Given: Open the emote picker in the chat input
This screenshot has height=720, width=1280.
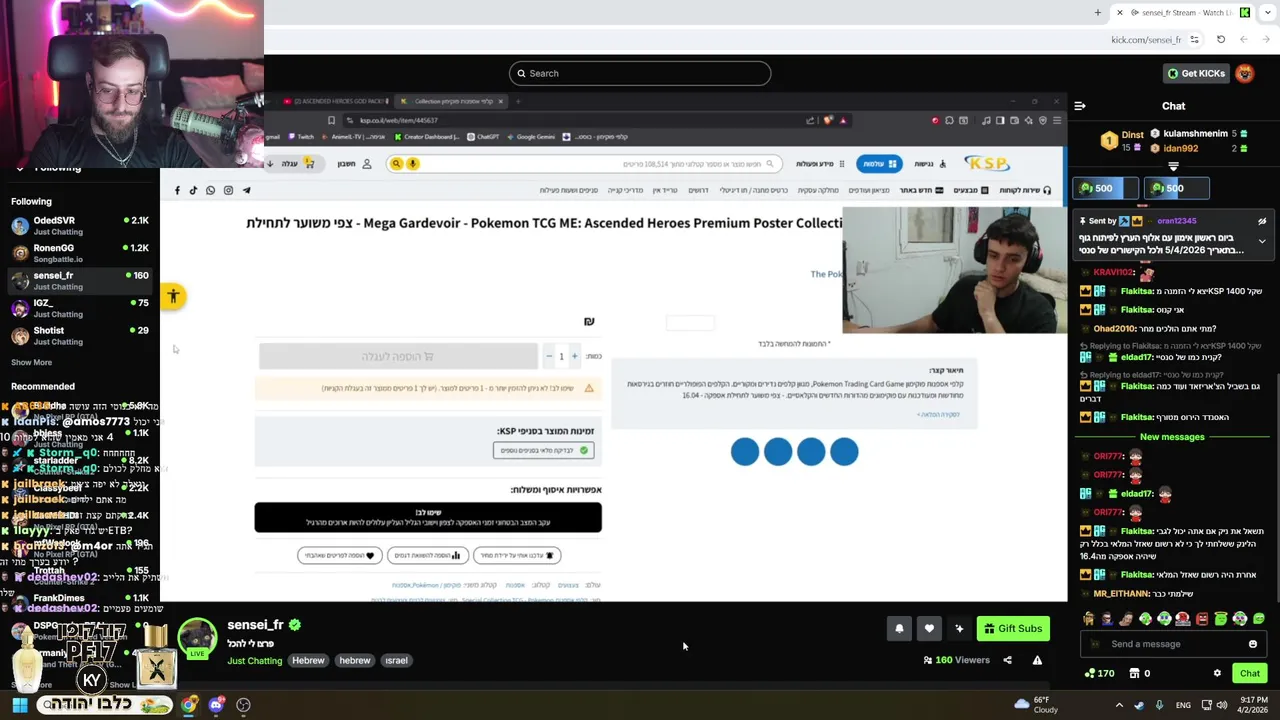Looking at the screenshot, I should point(1252,644).
